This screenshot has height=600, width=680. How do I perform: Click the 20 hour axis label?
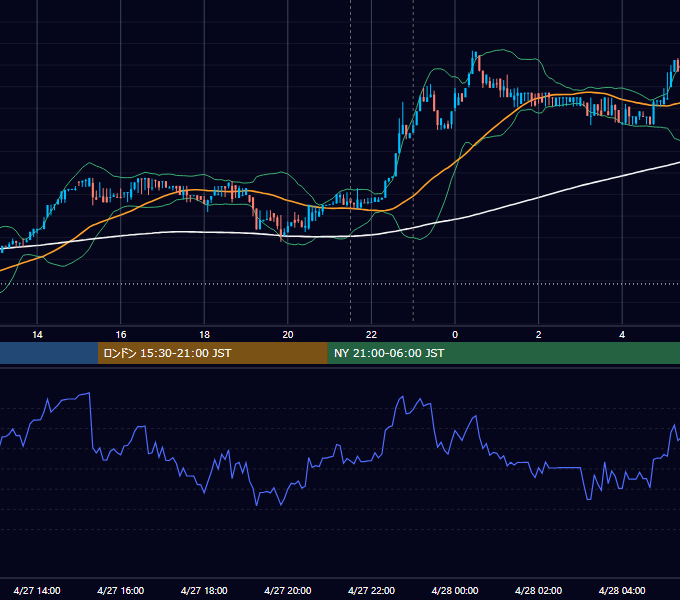point(288,335)
